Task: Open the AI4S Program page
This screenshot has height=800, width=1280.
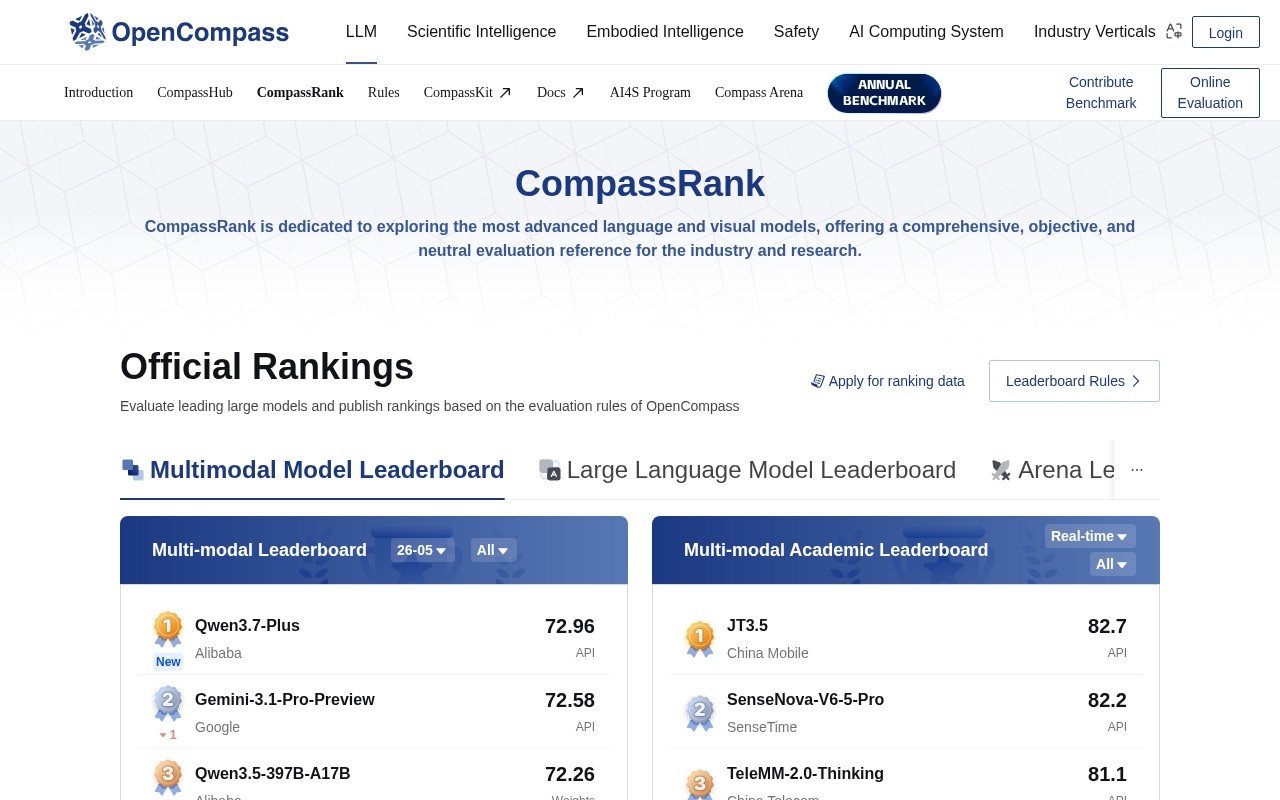Action: pyautogui.click(x=650, y=93)
